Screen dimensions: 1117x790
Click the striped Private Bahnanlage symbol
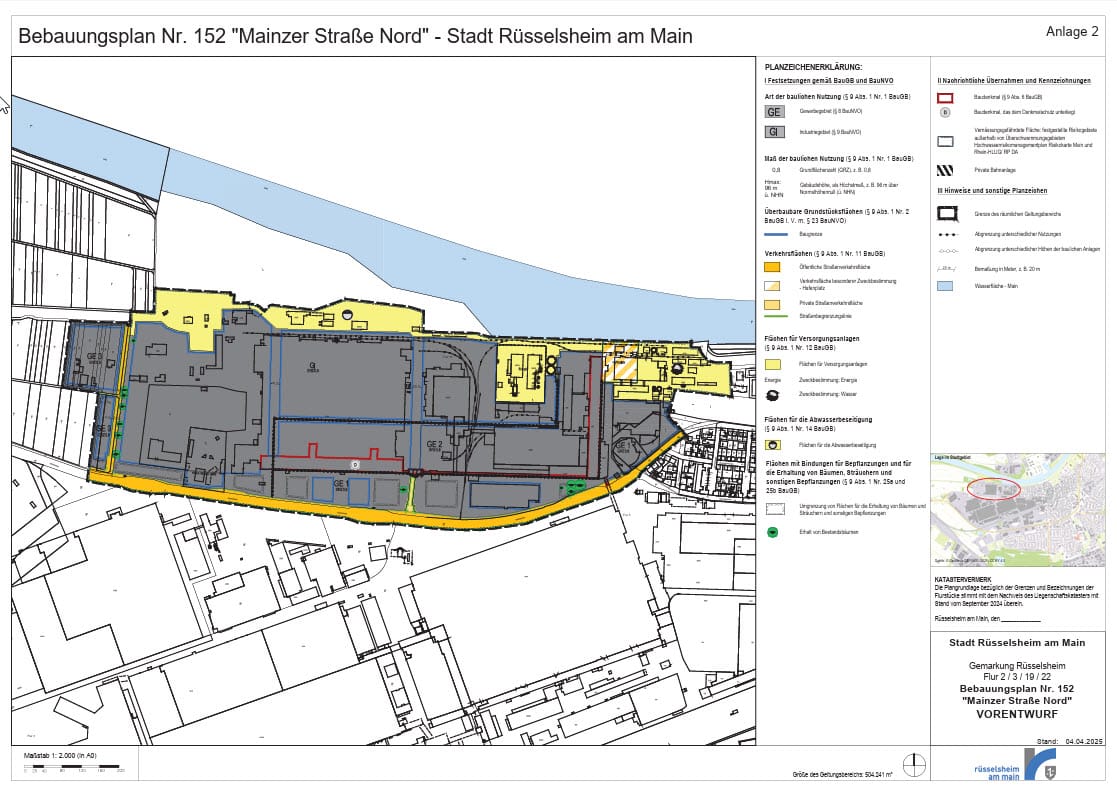(945, 171)
